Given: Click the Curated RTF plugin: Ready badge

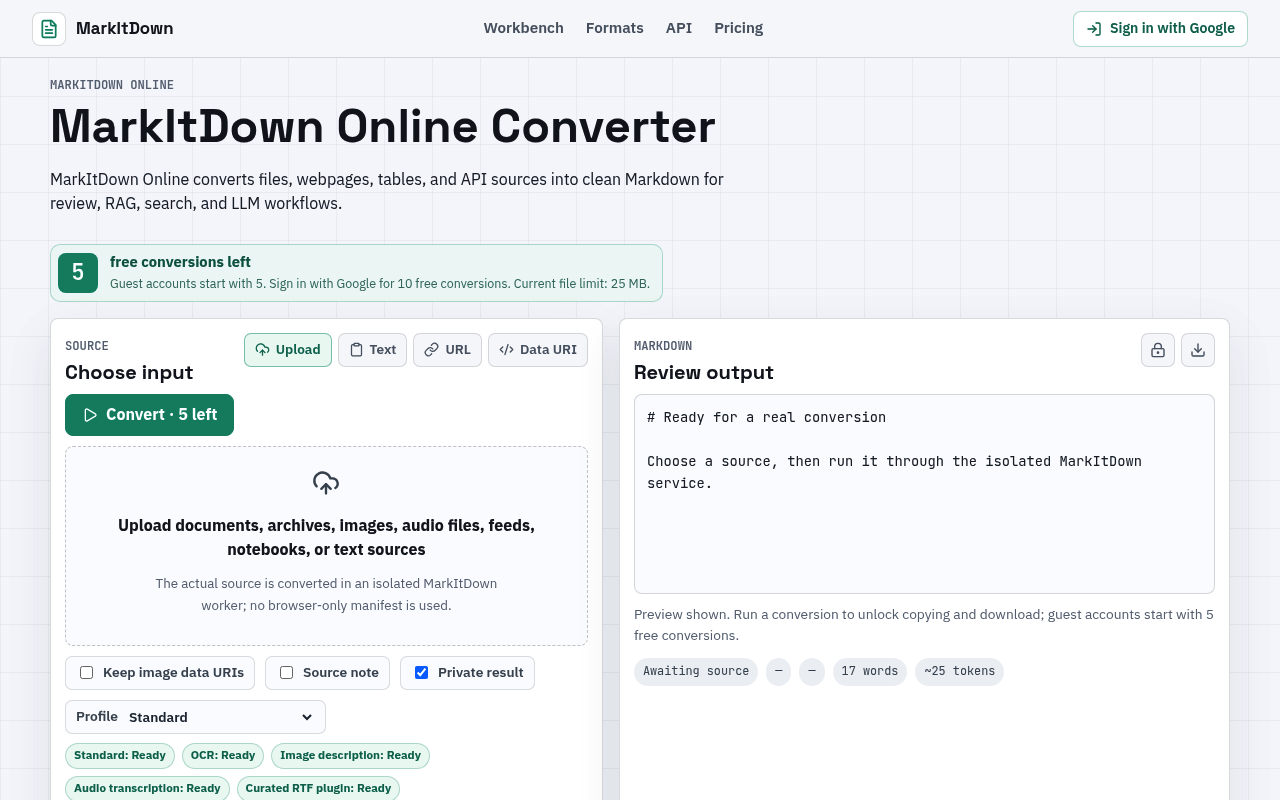Looking at the screenshot, I should [318, 788].
